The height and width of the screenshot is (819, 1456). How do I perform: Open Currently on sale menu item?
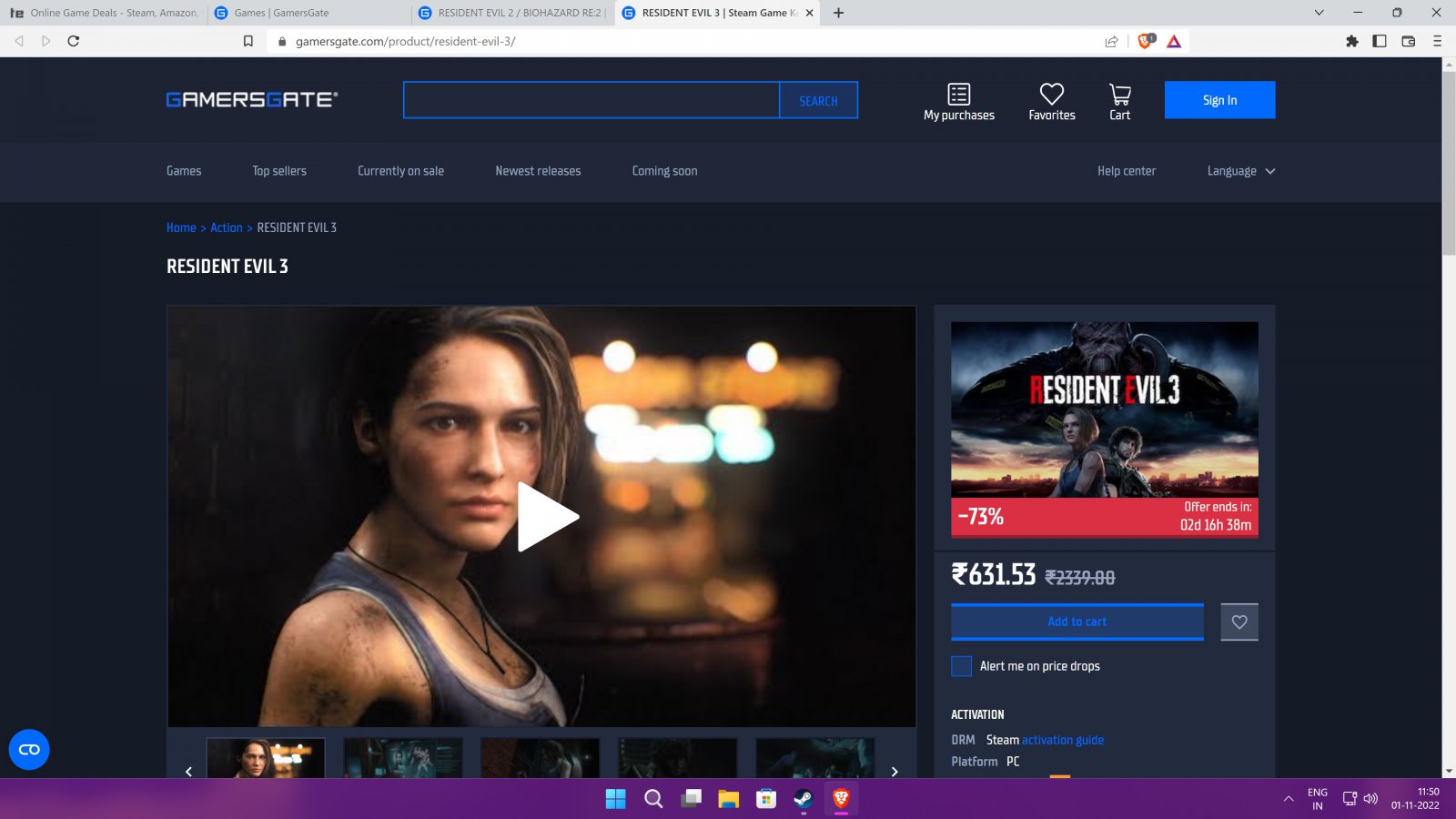click(400, 171)
